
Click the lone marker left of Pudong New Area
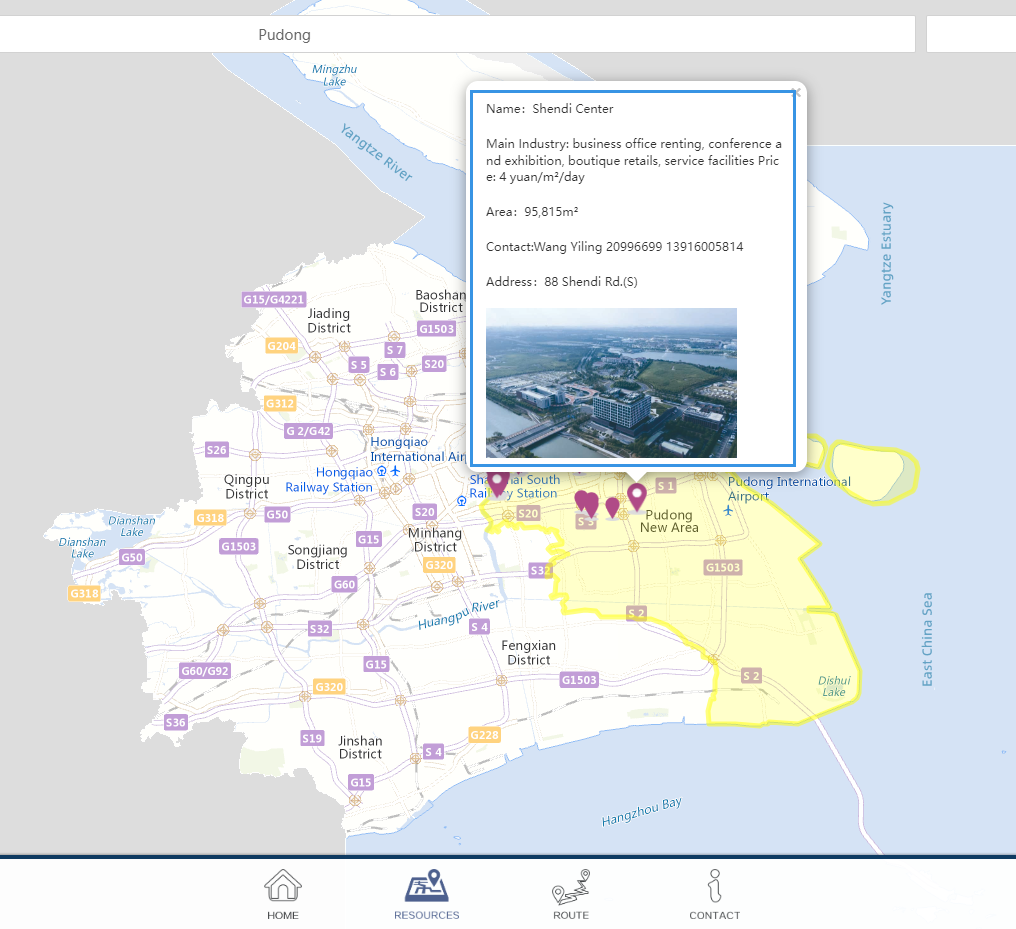[612, 508]
